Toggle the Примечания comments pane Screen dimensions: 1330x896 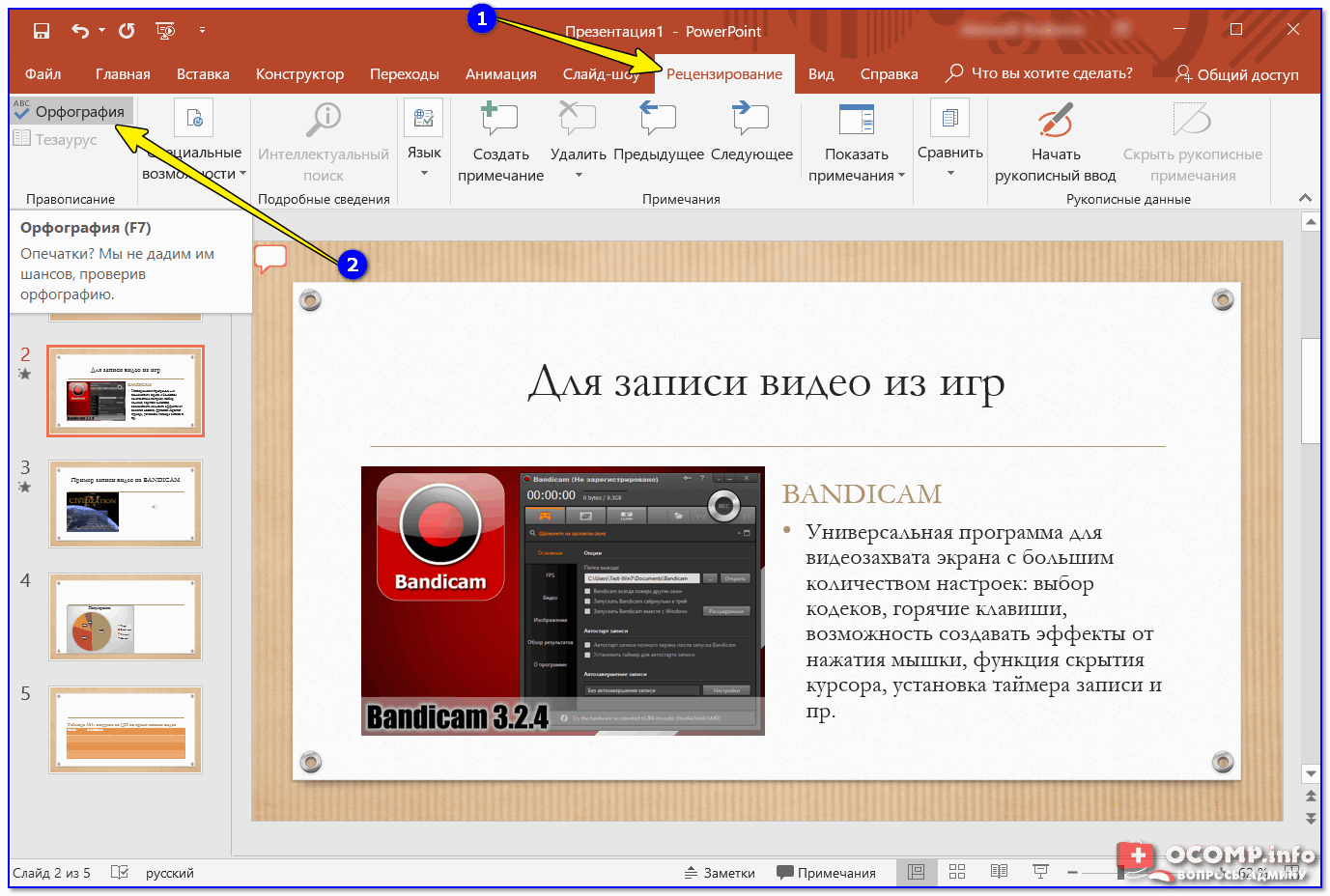coord(827,873)
